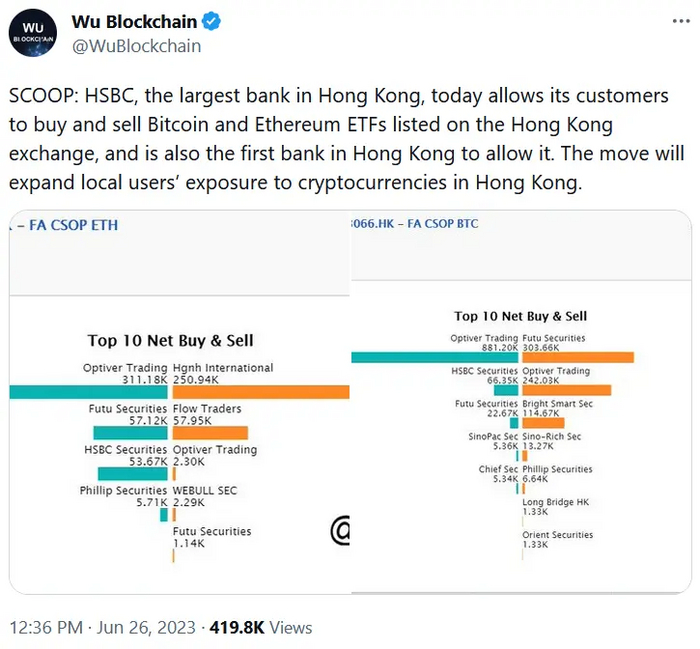Click the FA CSOP BTC chart title
The width and height of the screenshot is (700, 649).
pos(418,223)
